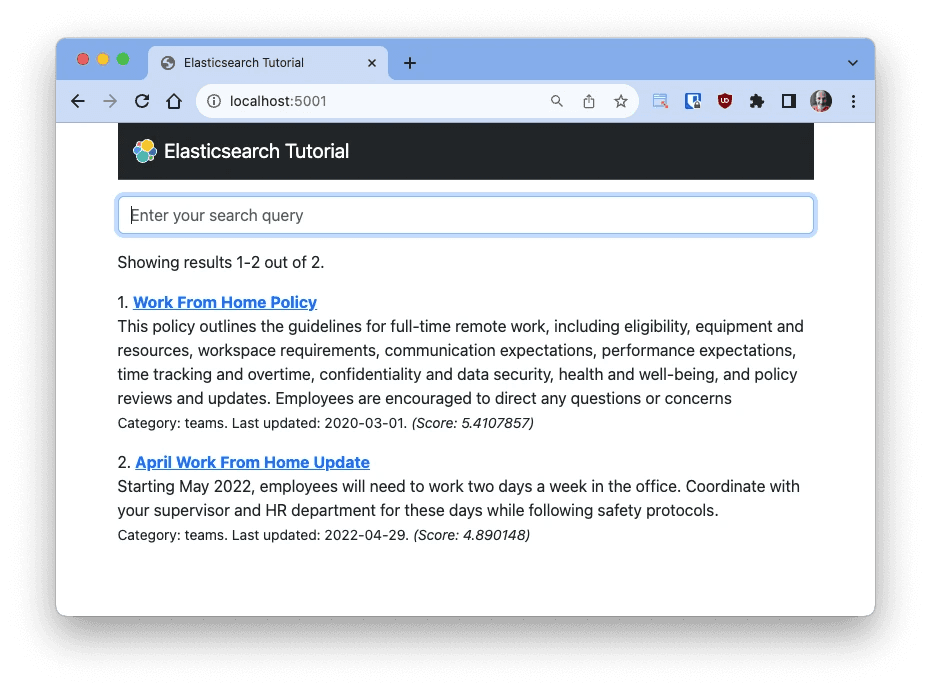View site information via the address bar info icon
Viewport: 931px width, 690px height.
point(215,101)
